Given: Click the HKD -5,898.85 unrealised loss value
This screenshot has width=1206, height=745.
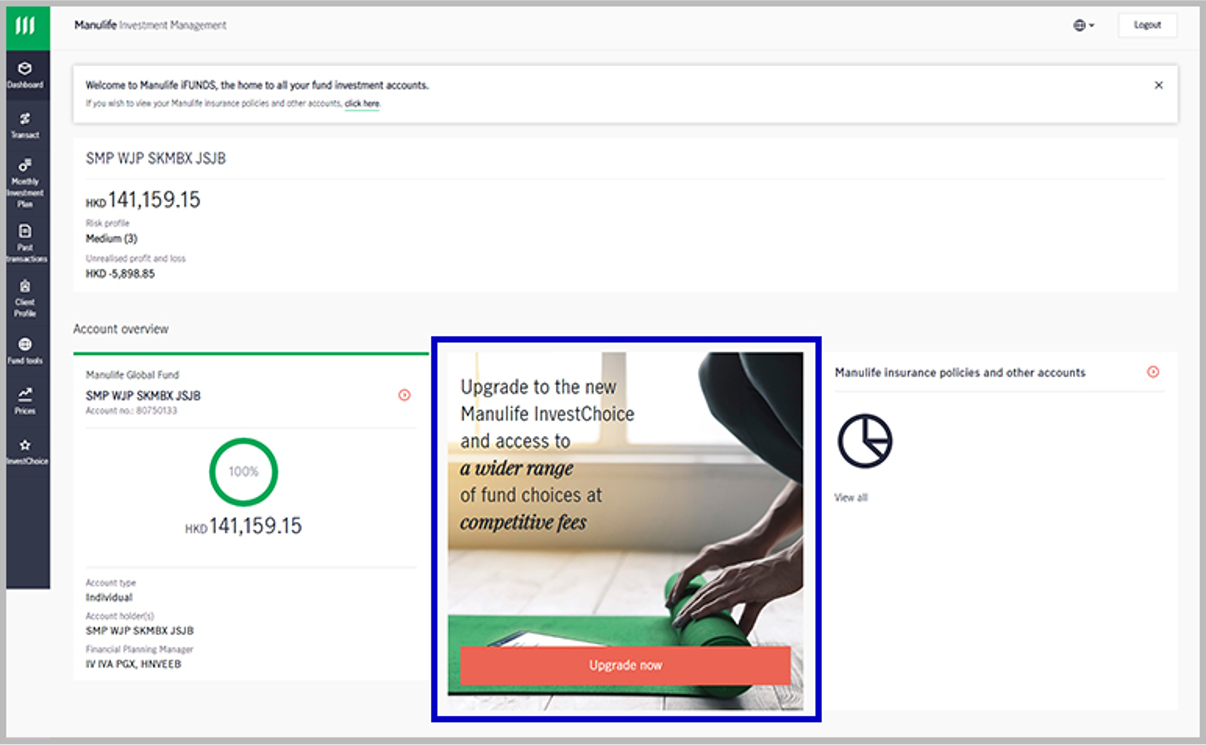Looking at the screenshot, I should pos(120,273).
